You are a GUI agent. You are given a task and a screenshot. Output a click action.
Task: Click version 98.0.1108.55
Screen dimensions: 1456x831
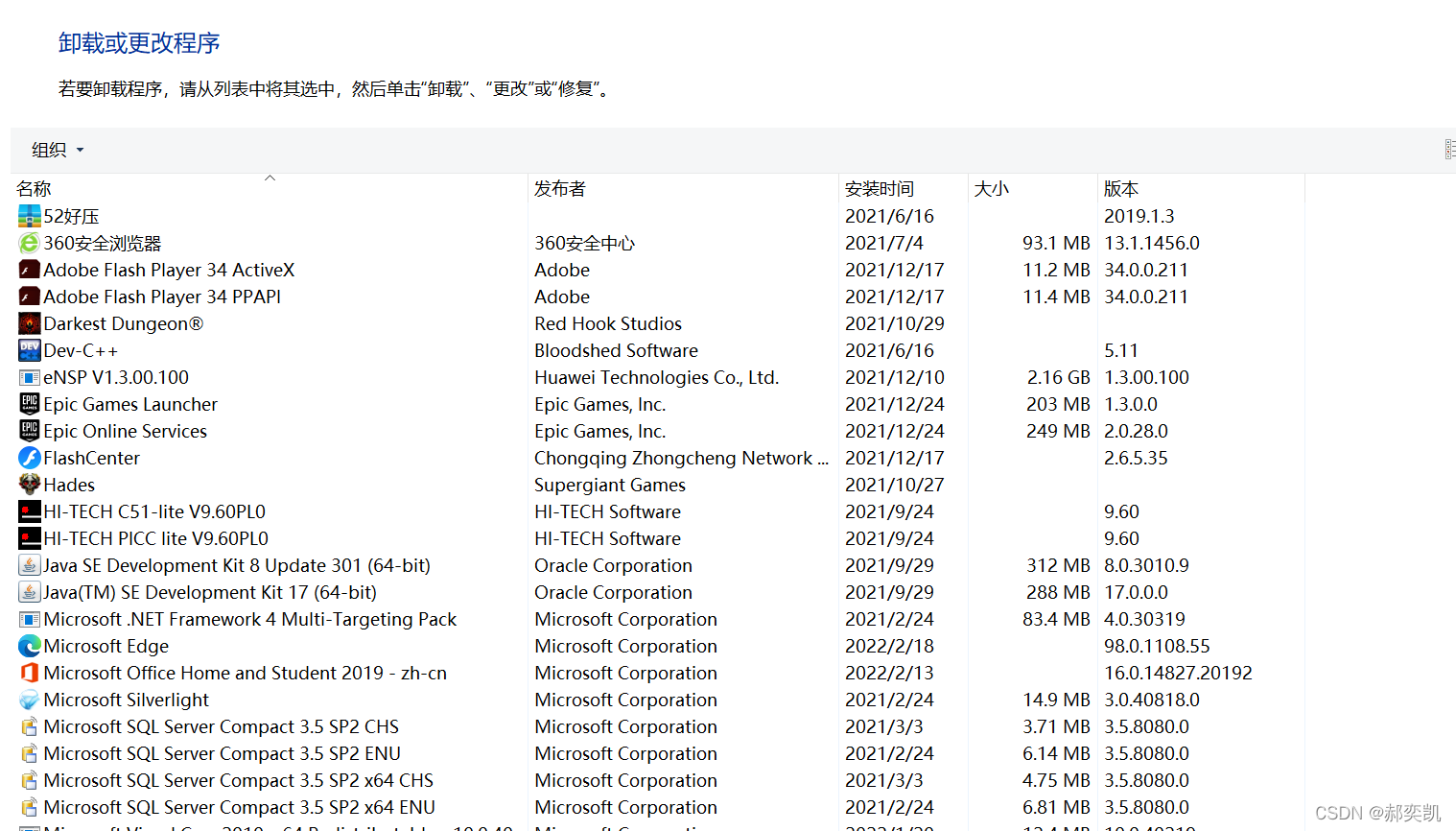pyautogui.click(x=1158, y=646)
